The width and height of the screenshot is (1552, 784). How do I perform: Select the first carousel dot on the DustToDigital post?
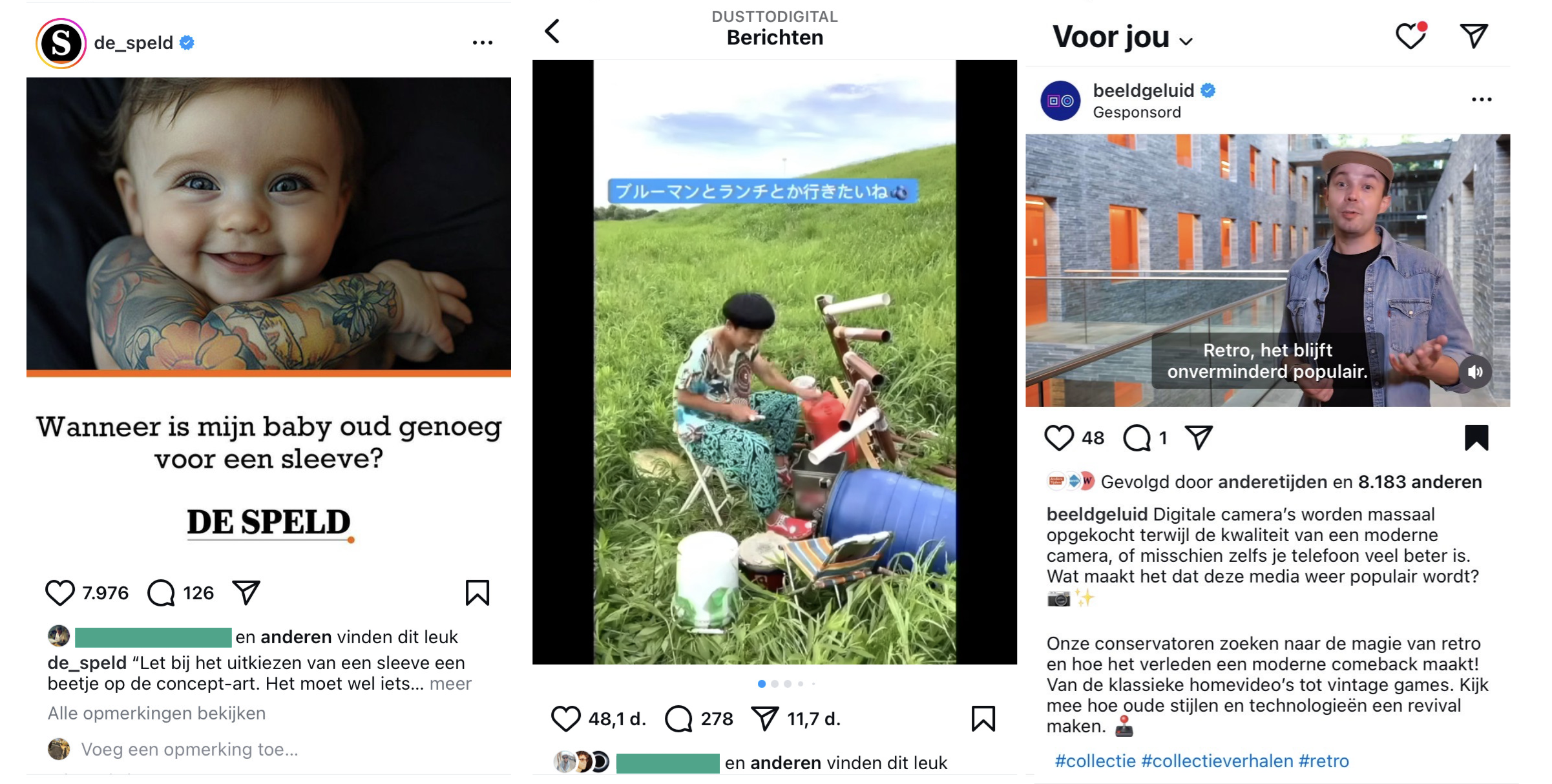[x=762, y=683]
